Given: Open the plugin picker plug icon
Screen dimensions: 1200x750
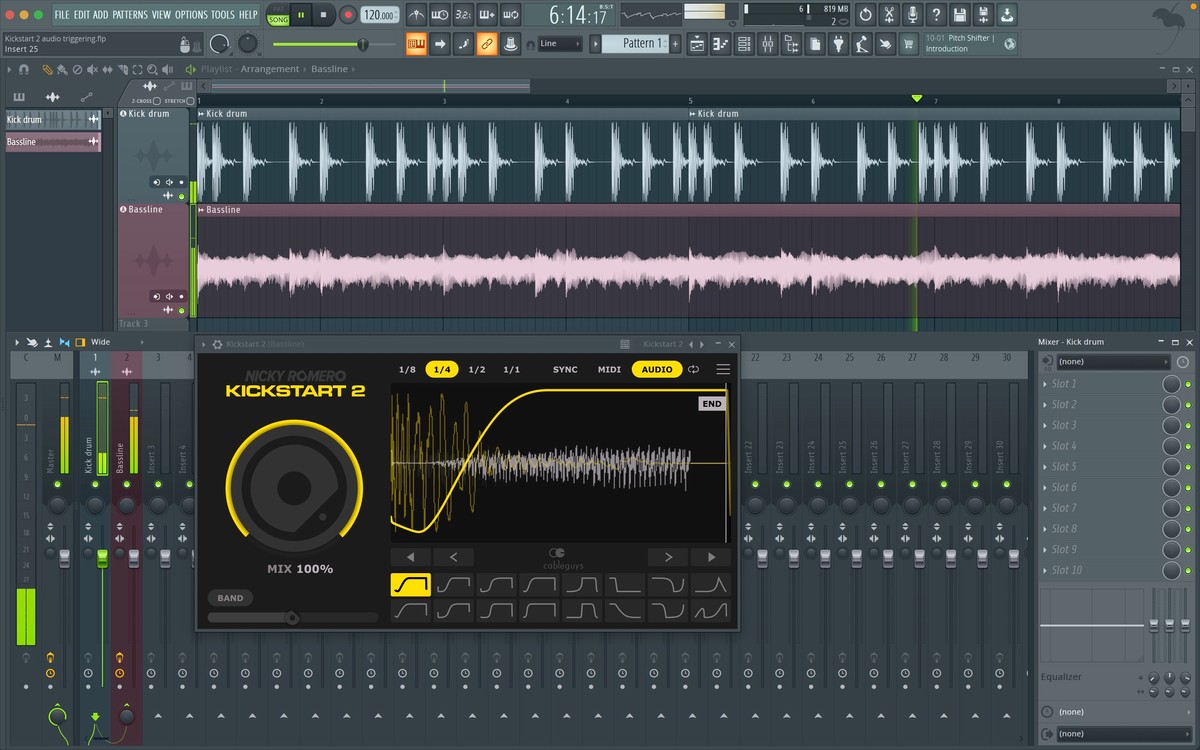Looking at the screenshot, I should pyautogui.click(x=839, y=44).
